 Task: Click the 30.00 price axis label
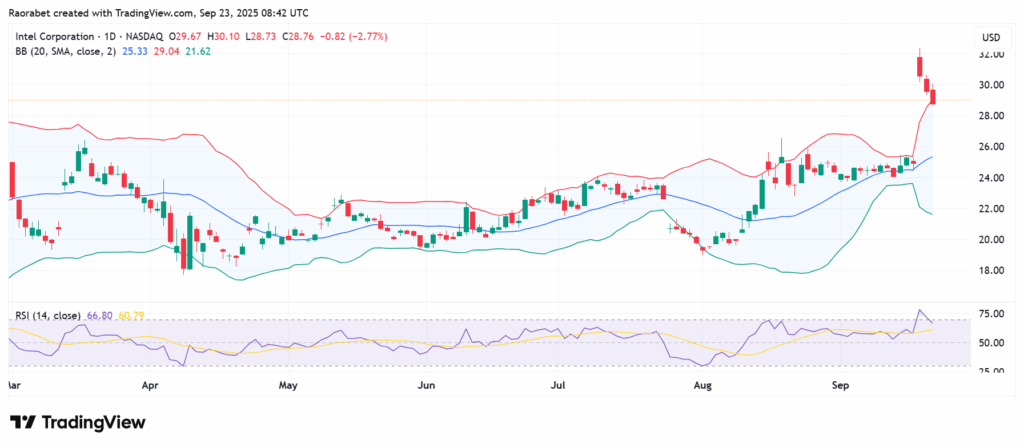pos(990,85)
